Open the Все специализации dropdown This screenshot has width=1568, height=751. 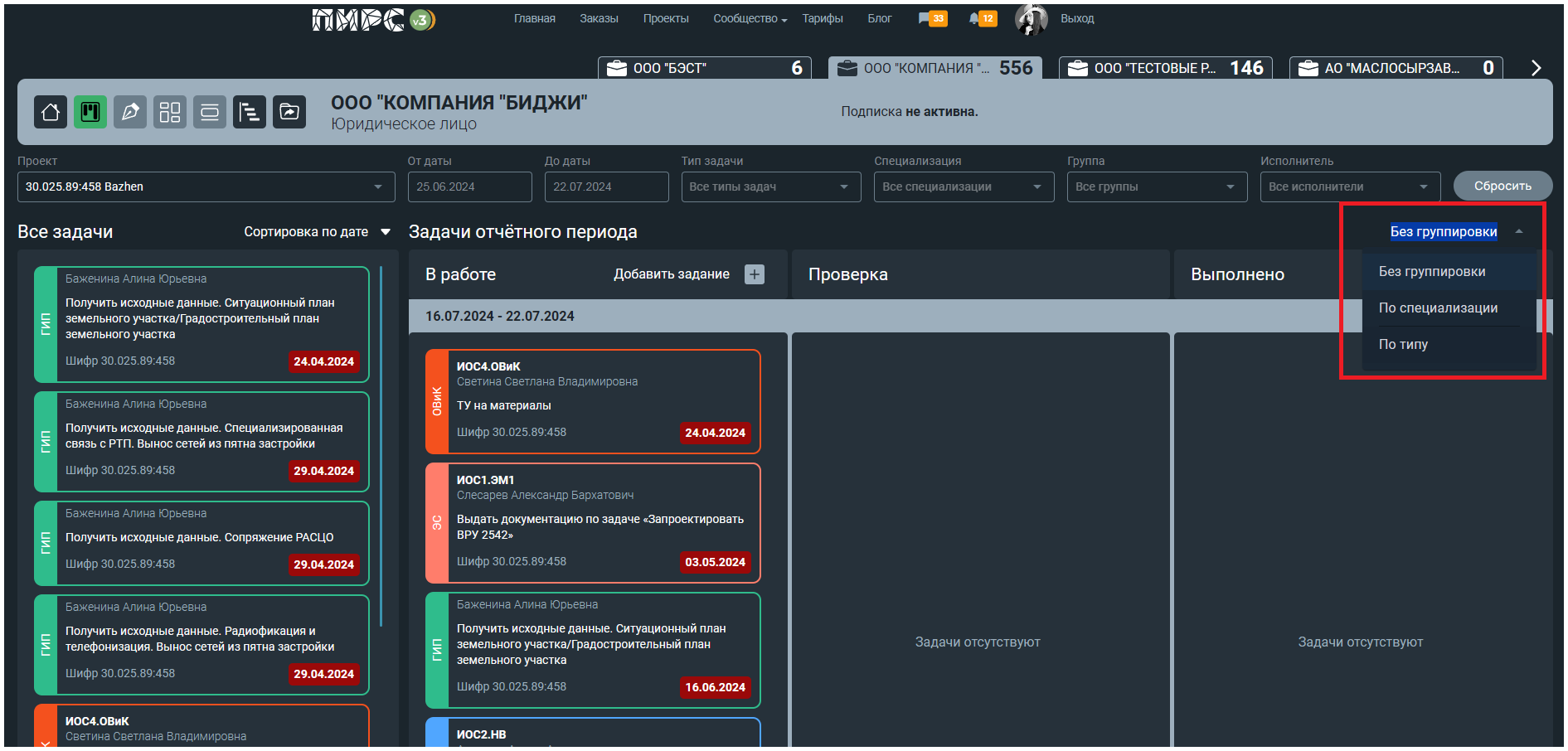pos(964,187)
